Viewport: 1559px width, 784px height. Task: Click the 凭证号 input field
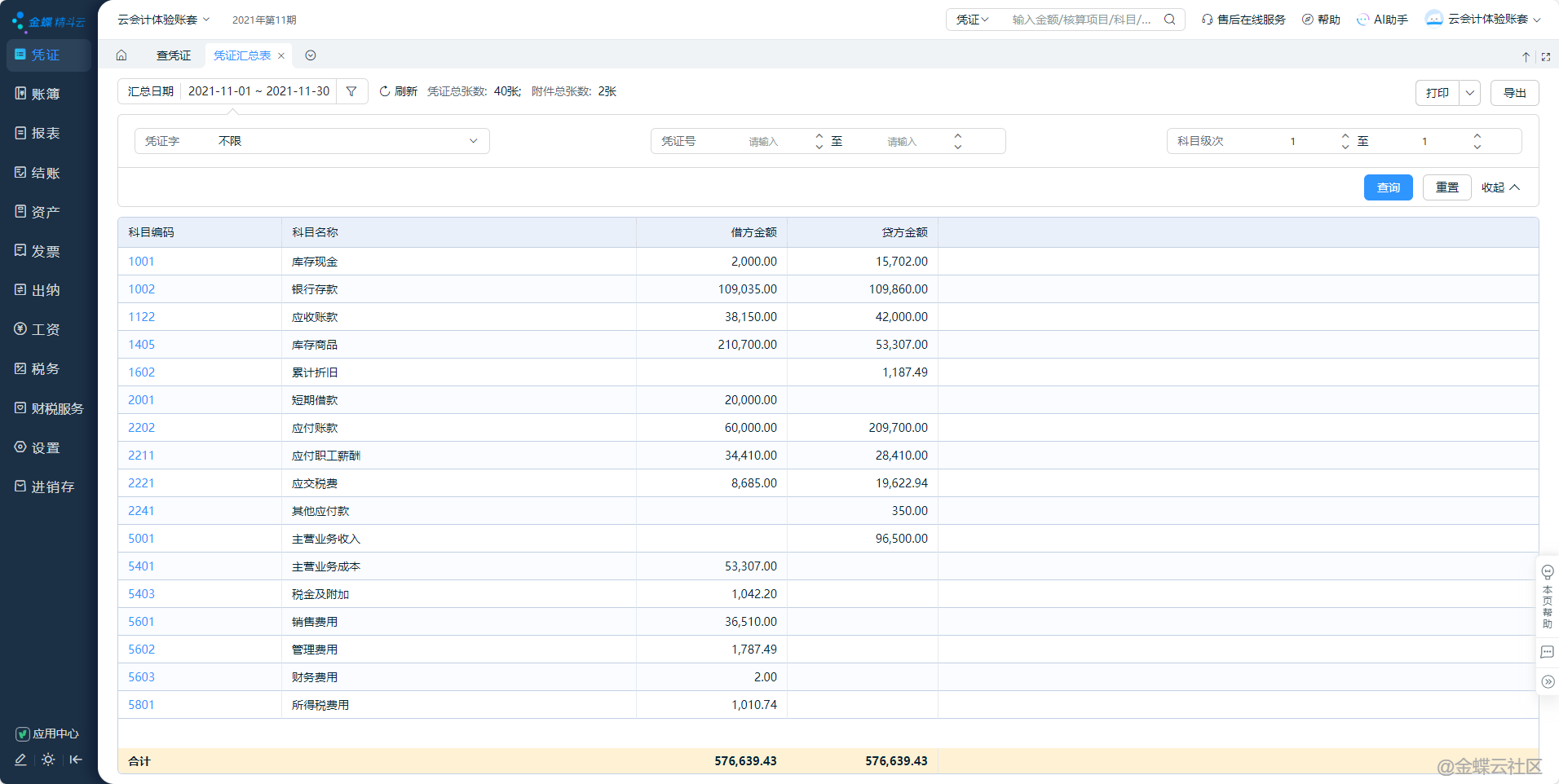pyautogui.click(x=765, y=140)
